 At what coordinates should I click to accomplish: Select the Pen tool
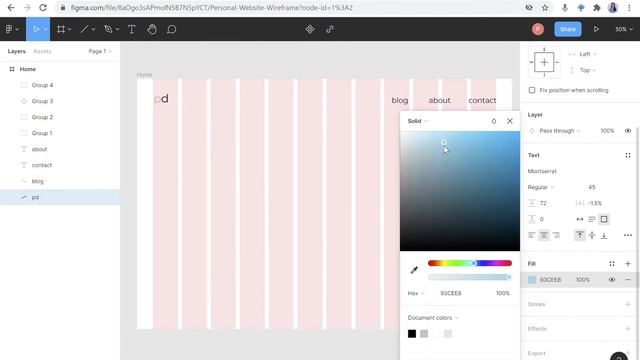click(108, 29)
